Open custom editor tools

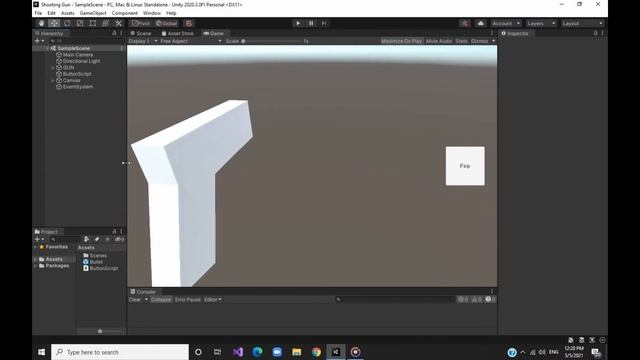click(x=118, y=23)
